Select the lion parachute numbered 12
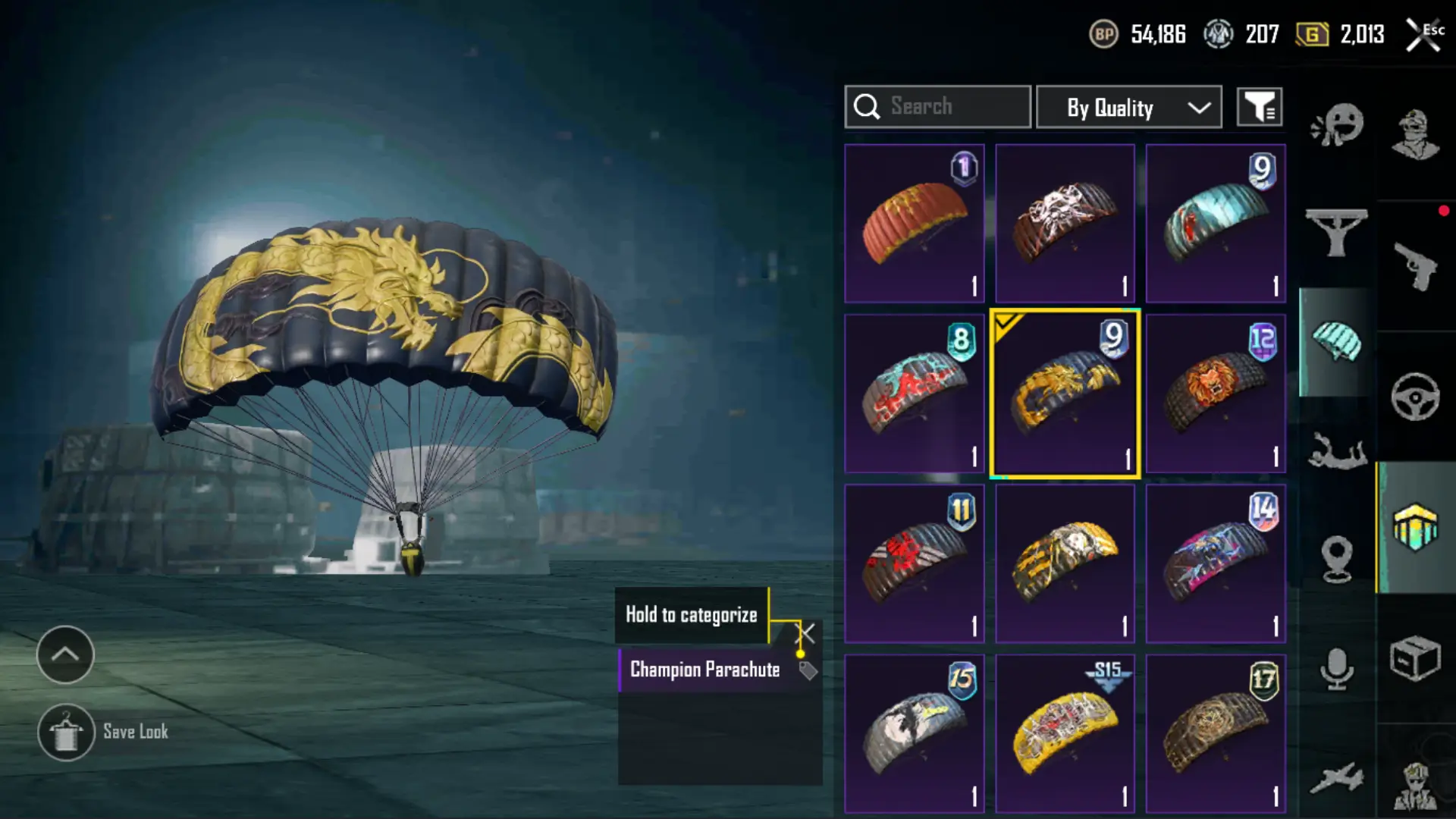The width and height of the screenshot is (1456, 819). pyautogui.click(x=1216, y=394)
